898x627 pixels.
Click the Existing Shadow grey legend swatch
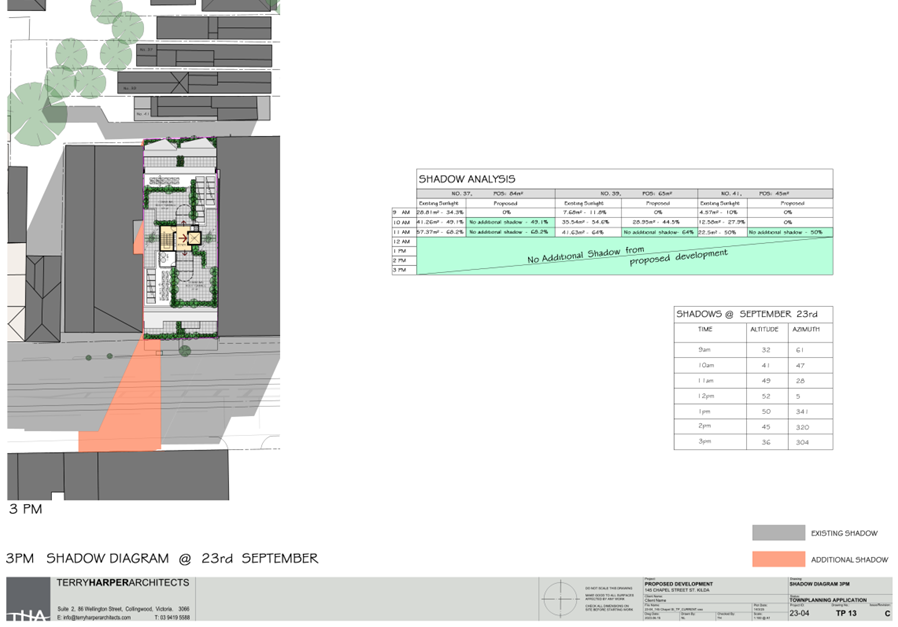778,533
